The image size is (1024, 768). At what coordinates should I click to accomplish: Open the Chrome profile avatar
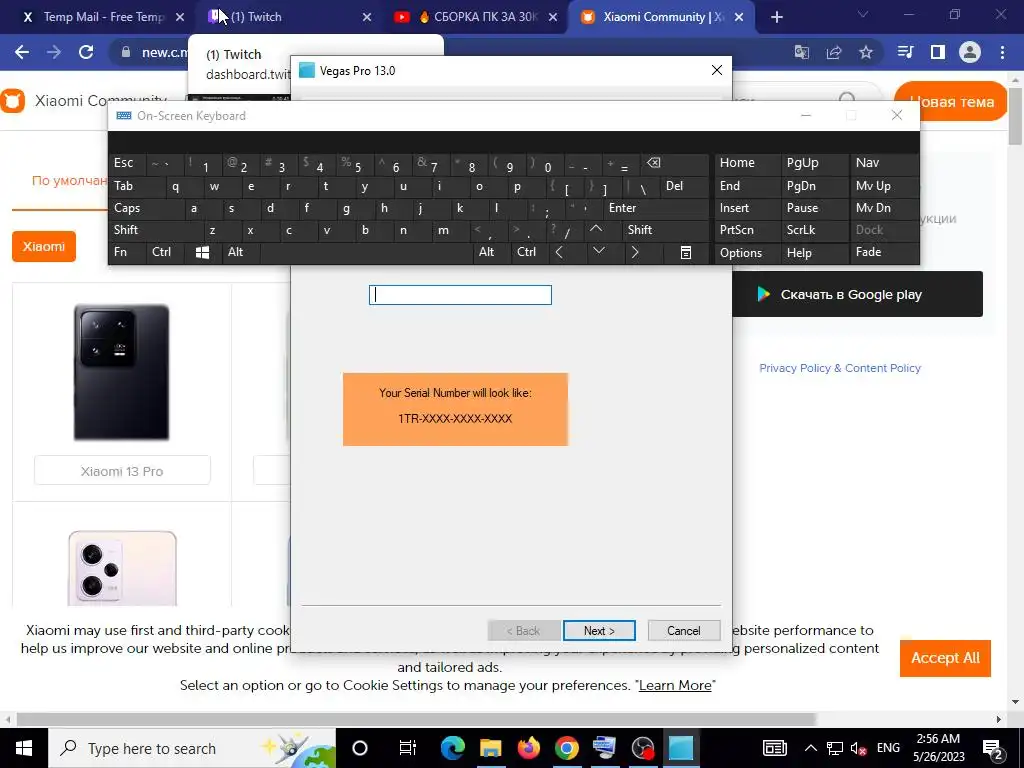970,52
